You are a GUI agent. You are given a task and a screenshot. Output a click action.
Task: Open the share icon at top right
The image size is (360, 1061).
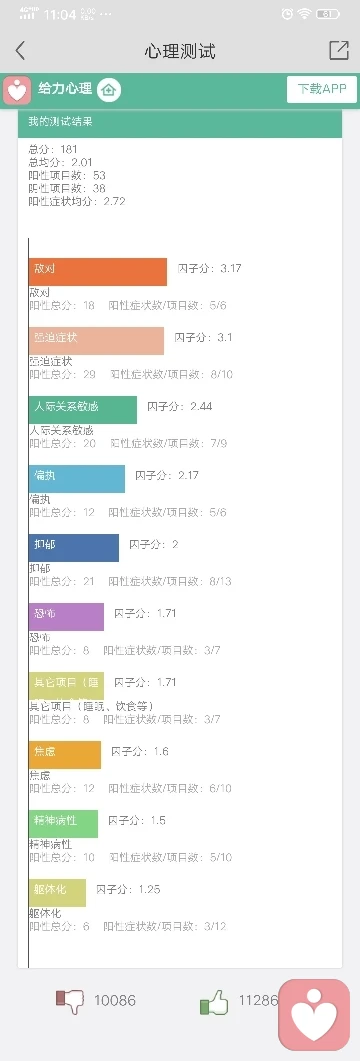tap(338, 50)
